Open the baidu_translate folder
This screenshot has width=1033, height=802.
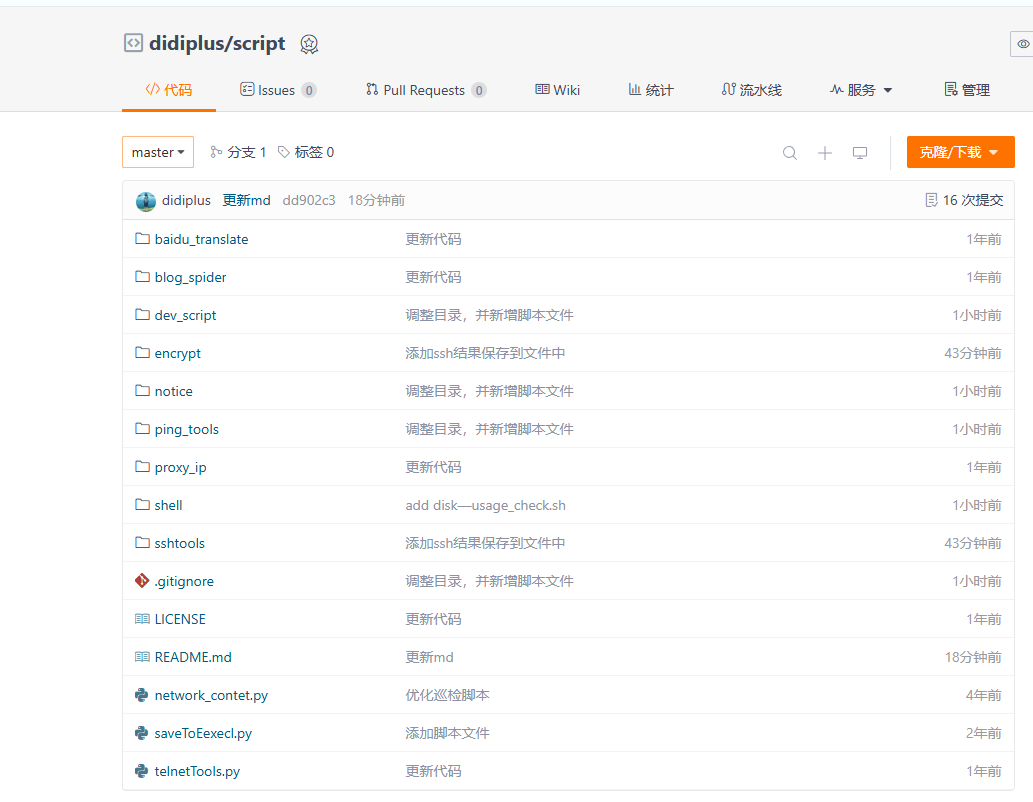[202, 239]
